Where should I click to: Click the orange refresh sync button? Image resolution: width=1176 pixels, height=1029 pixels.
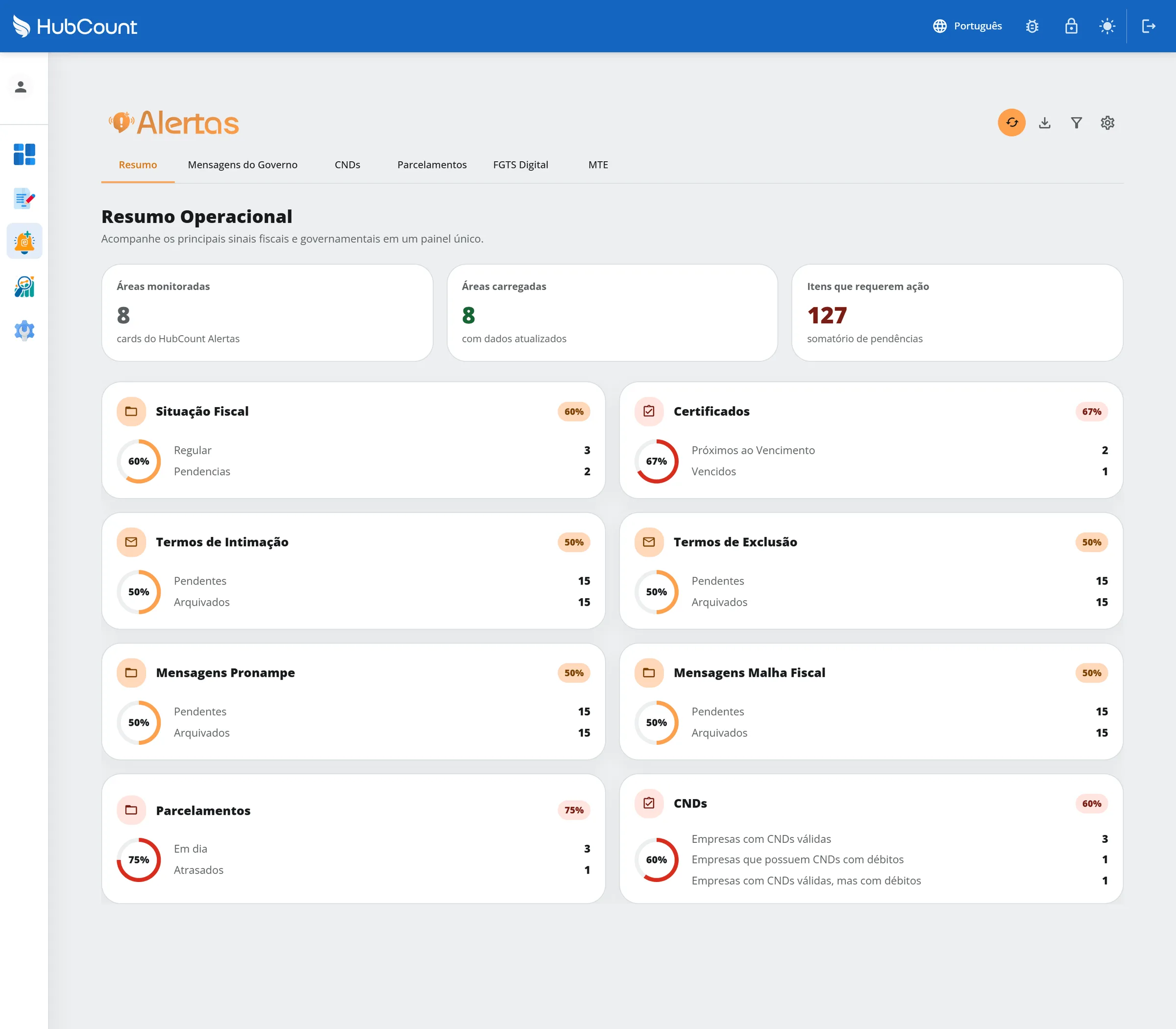coord(1011,122)
